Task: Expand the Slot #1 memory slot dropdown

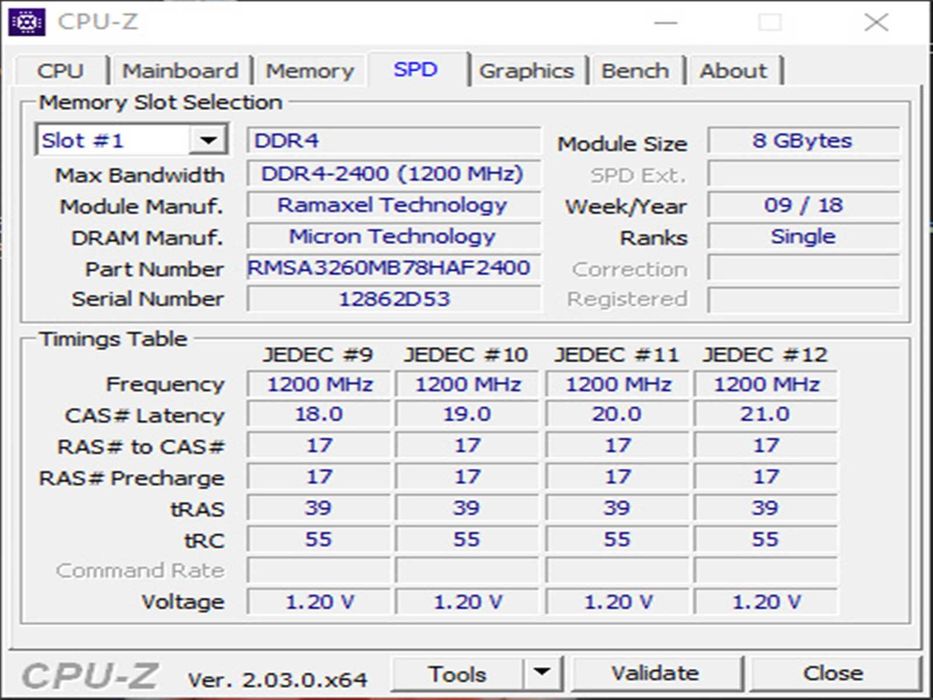Action: (208, 140)
